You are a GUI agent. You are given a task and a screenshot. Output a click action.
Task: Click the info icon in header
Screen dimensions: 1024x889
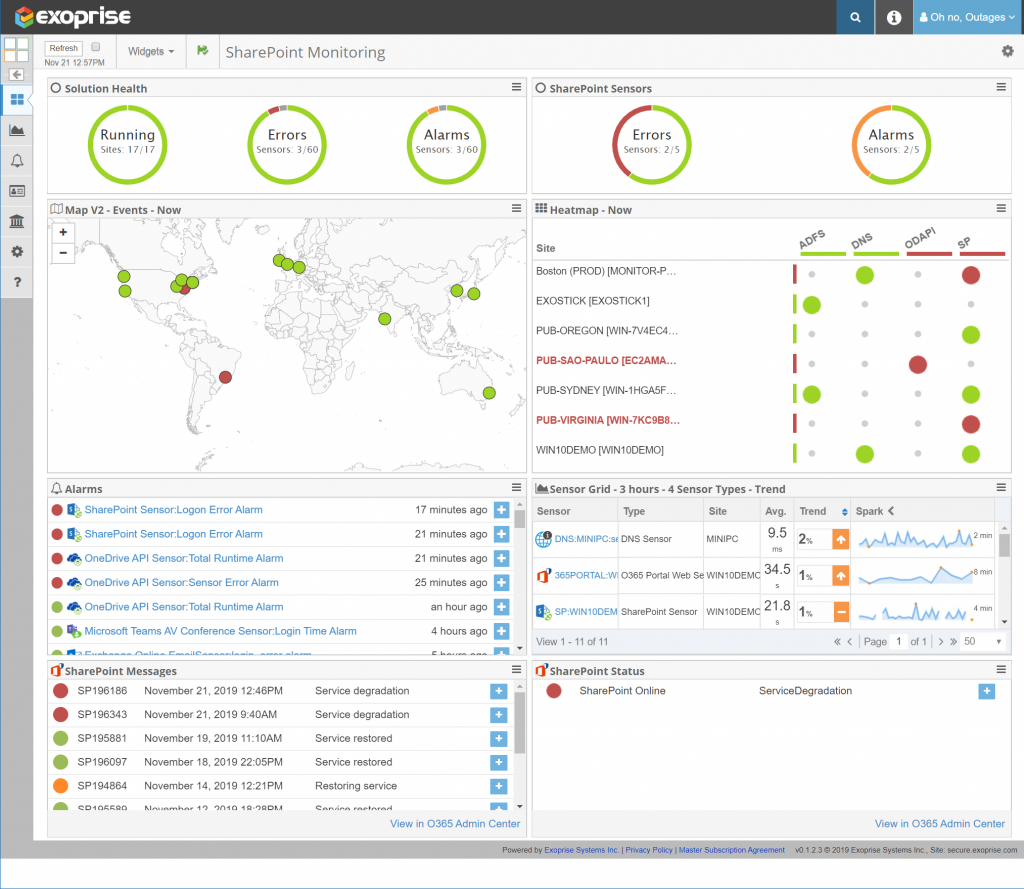(893, 17)
